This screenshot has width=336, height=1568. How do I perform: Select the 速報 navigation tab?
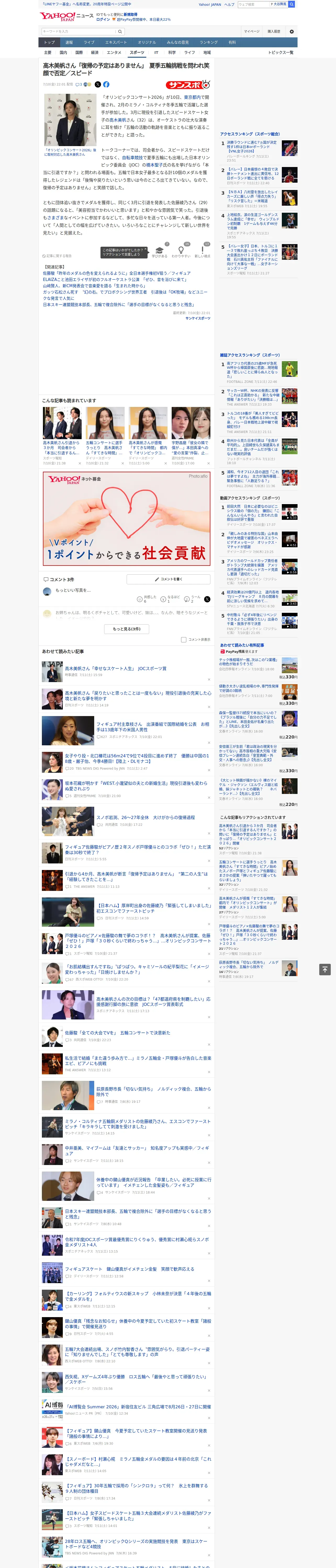coord(69,43)
